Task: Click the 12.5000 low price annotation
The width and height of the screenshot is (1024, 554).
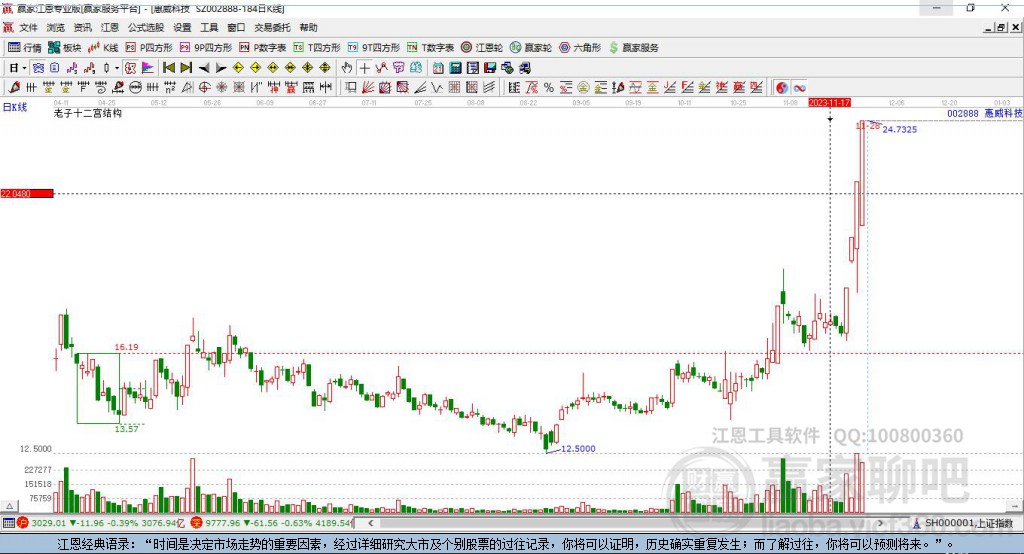Action: 578,449
